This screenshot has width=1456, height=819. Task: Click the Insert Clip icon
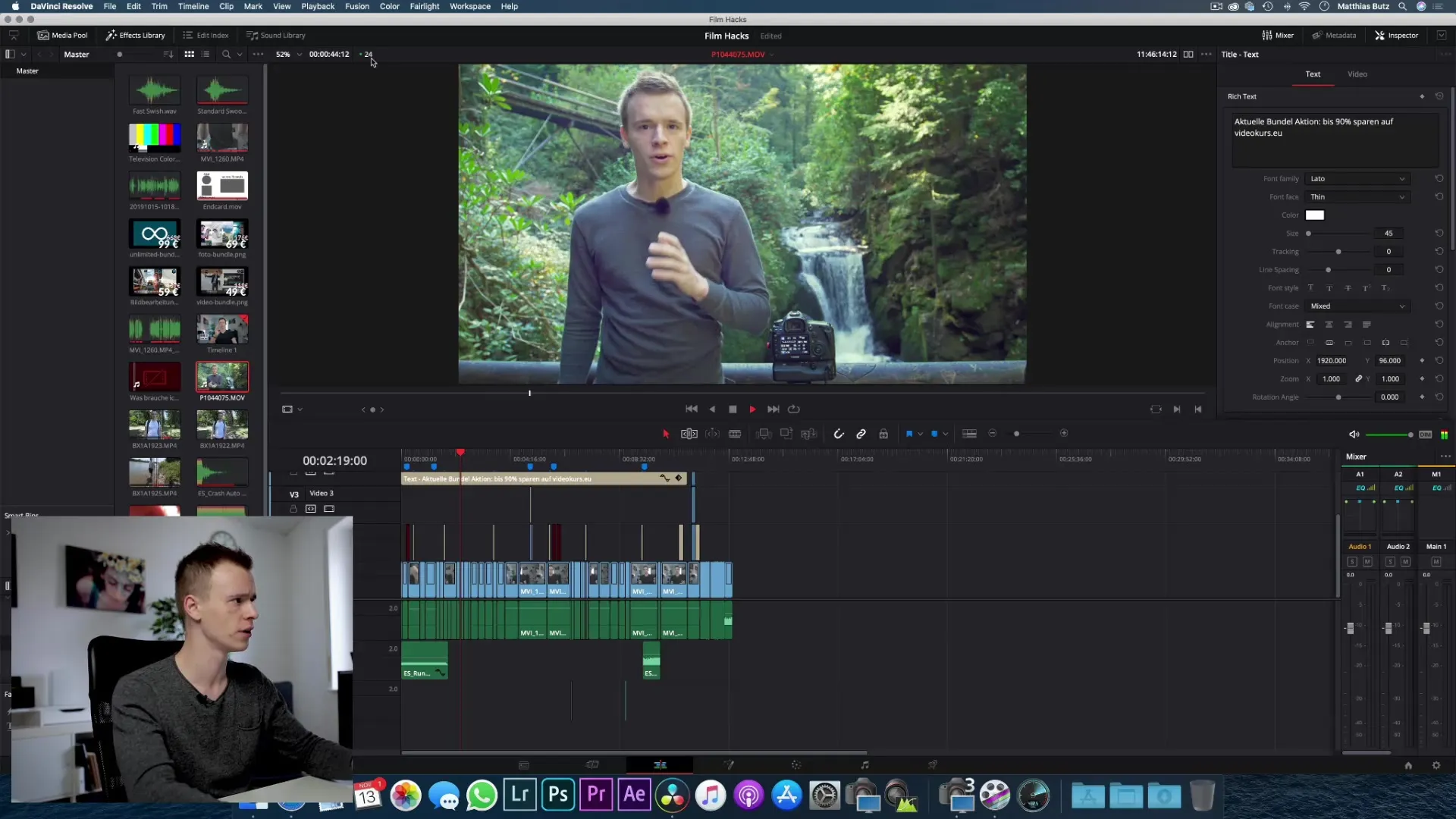tap(764, 434)
